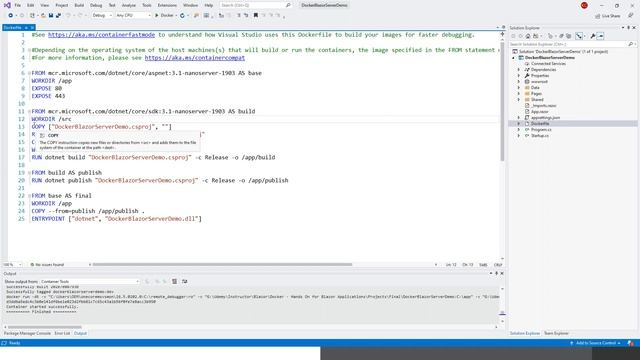640x360 pixels.
Task: Start debugging with the Docker play button
Action: (164, 16)
